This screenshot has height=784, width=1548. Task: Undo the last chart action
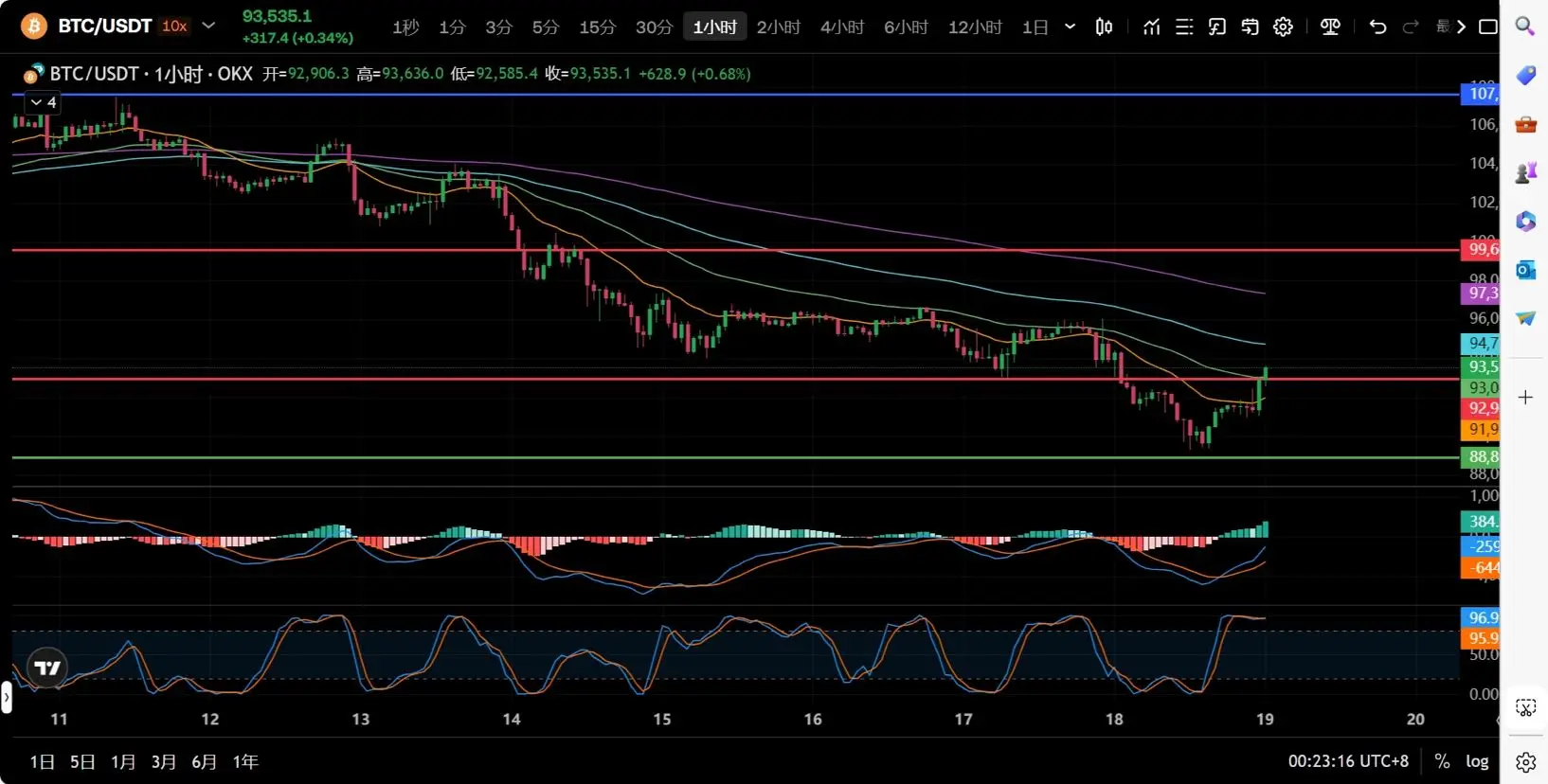tap(1377, 27)
